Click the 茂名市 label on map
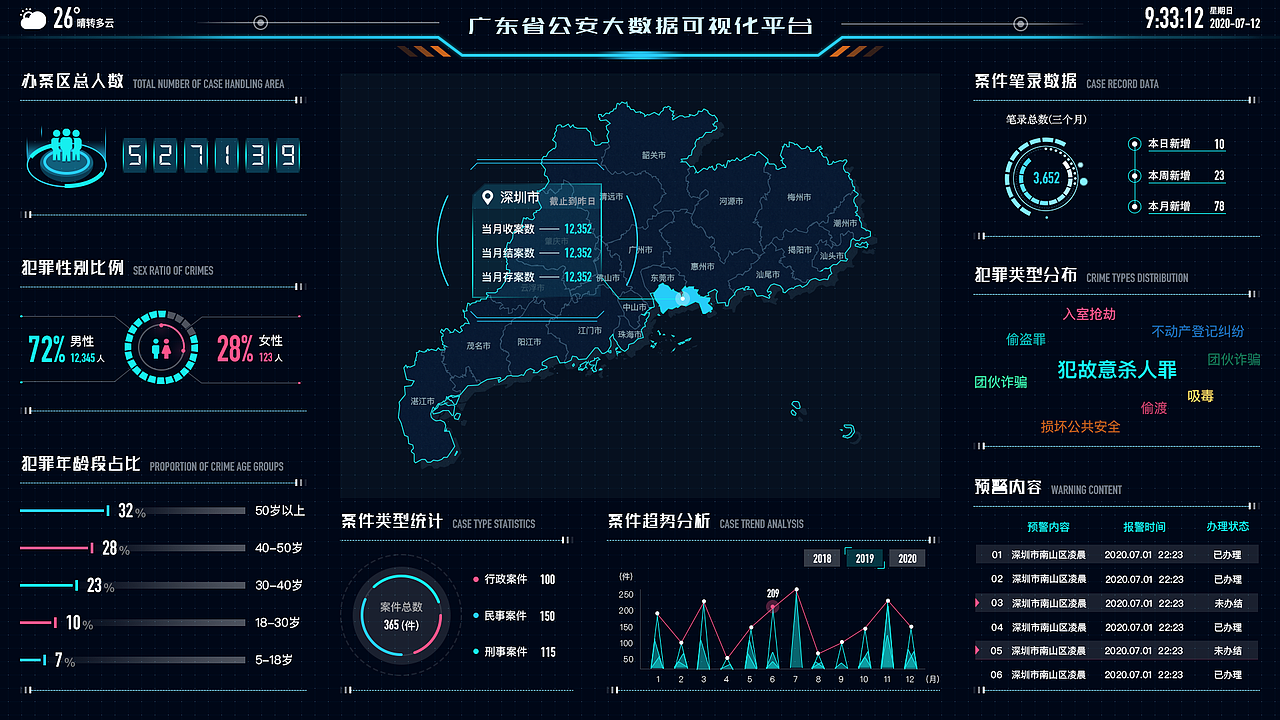 tap(478, 345)
